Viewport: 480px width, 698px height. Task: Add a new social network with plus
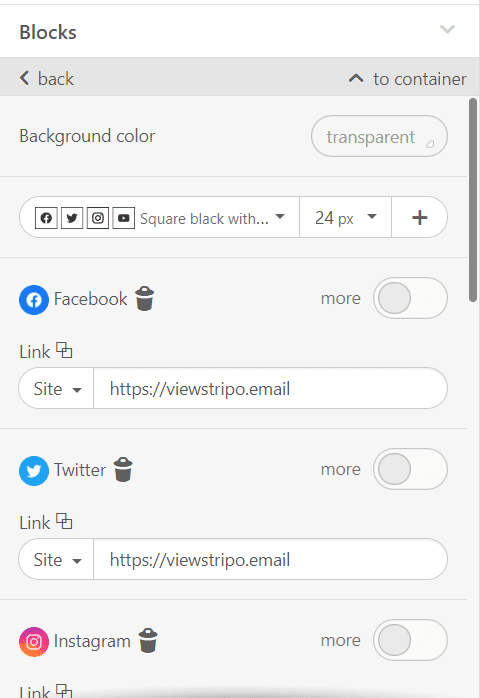(419, 218)
